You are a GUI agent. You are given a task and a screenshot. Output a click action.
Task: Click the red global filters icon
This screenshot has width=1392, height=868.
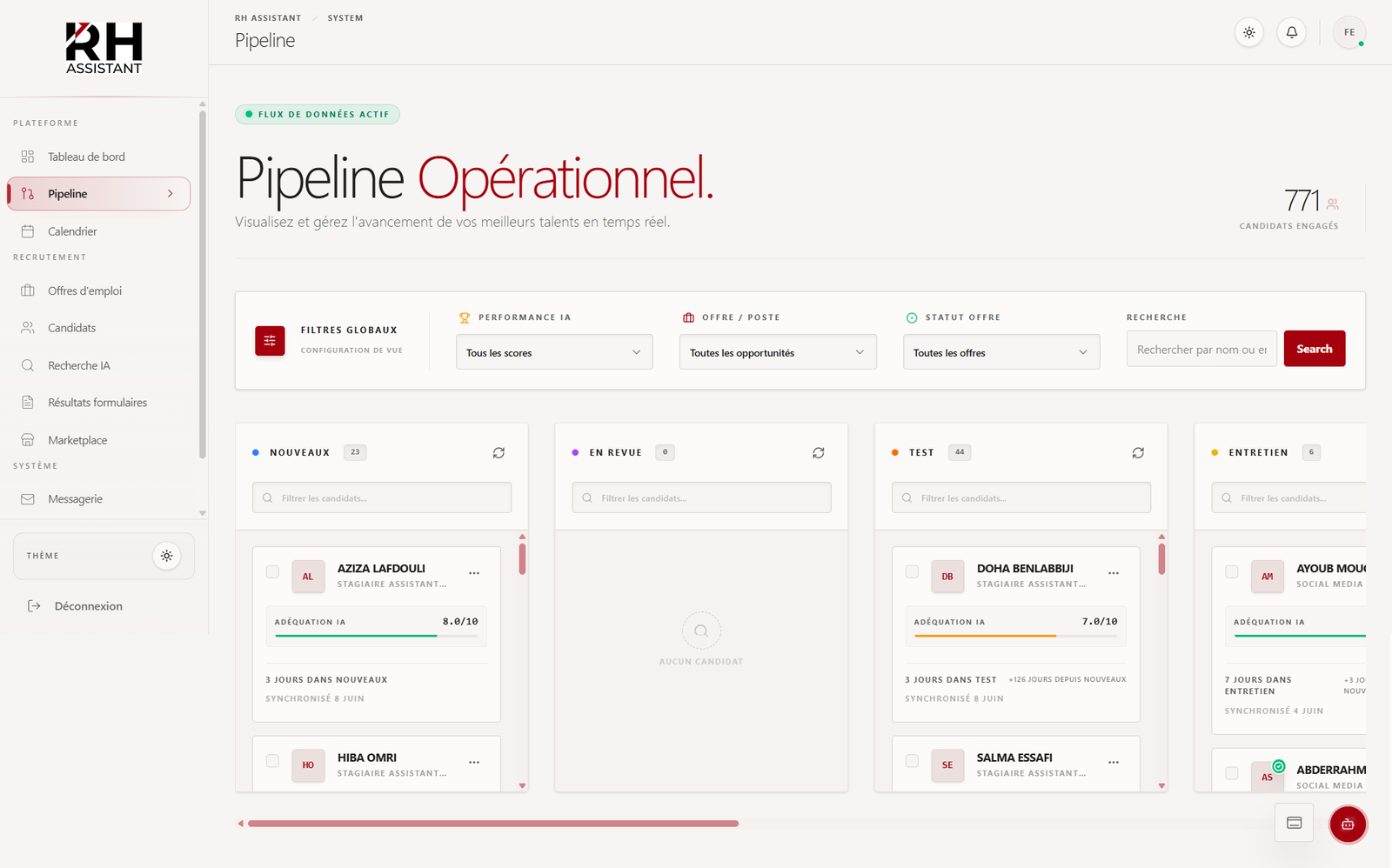(270, 341)
